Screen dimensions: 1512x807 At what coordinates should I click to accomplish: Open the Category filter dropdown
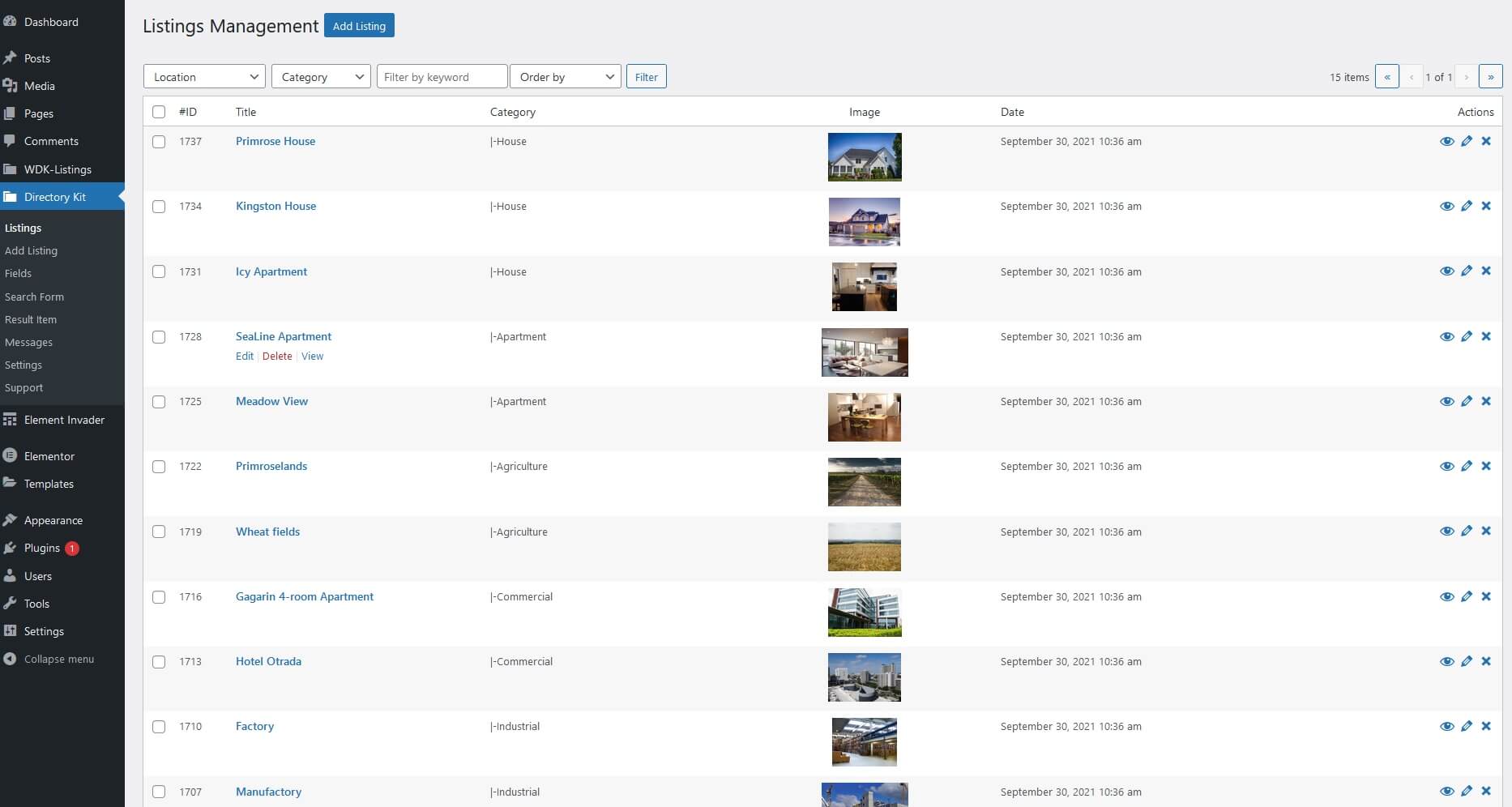[321, 76]
